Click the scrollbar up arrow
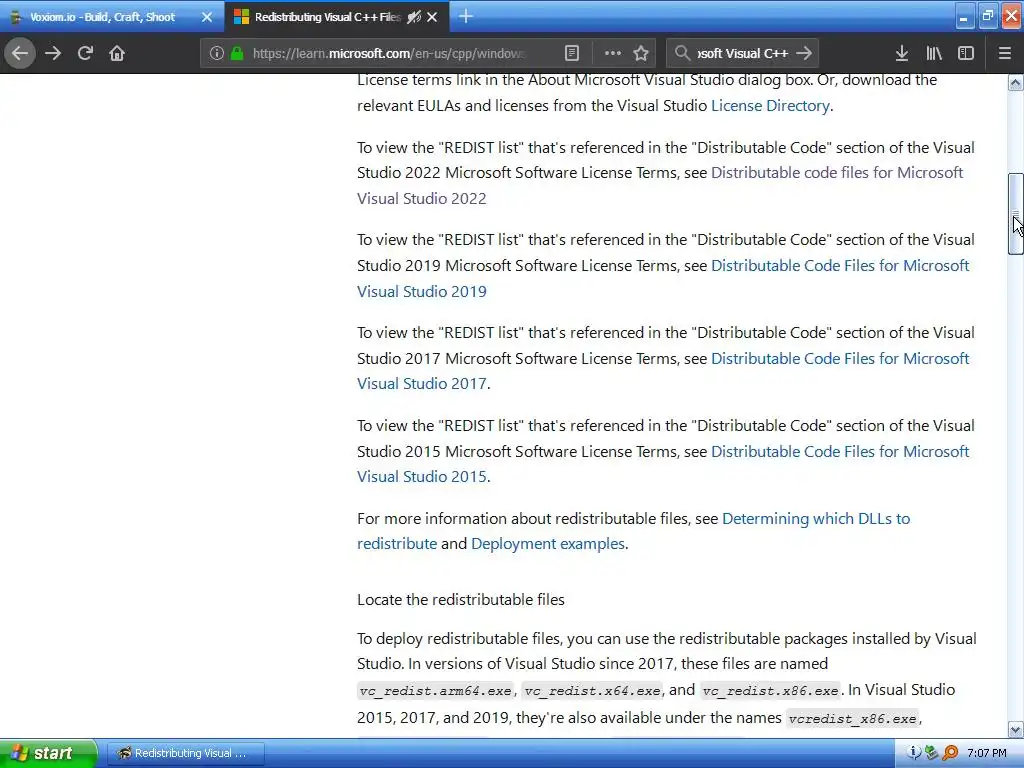This screenshot has height=768, width=1024. point(1016,82)
